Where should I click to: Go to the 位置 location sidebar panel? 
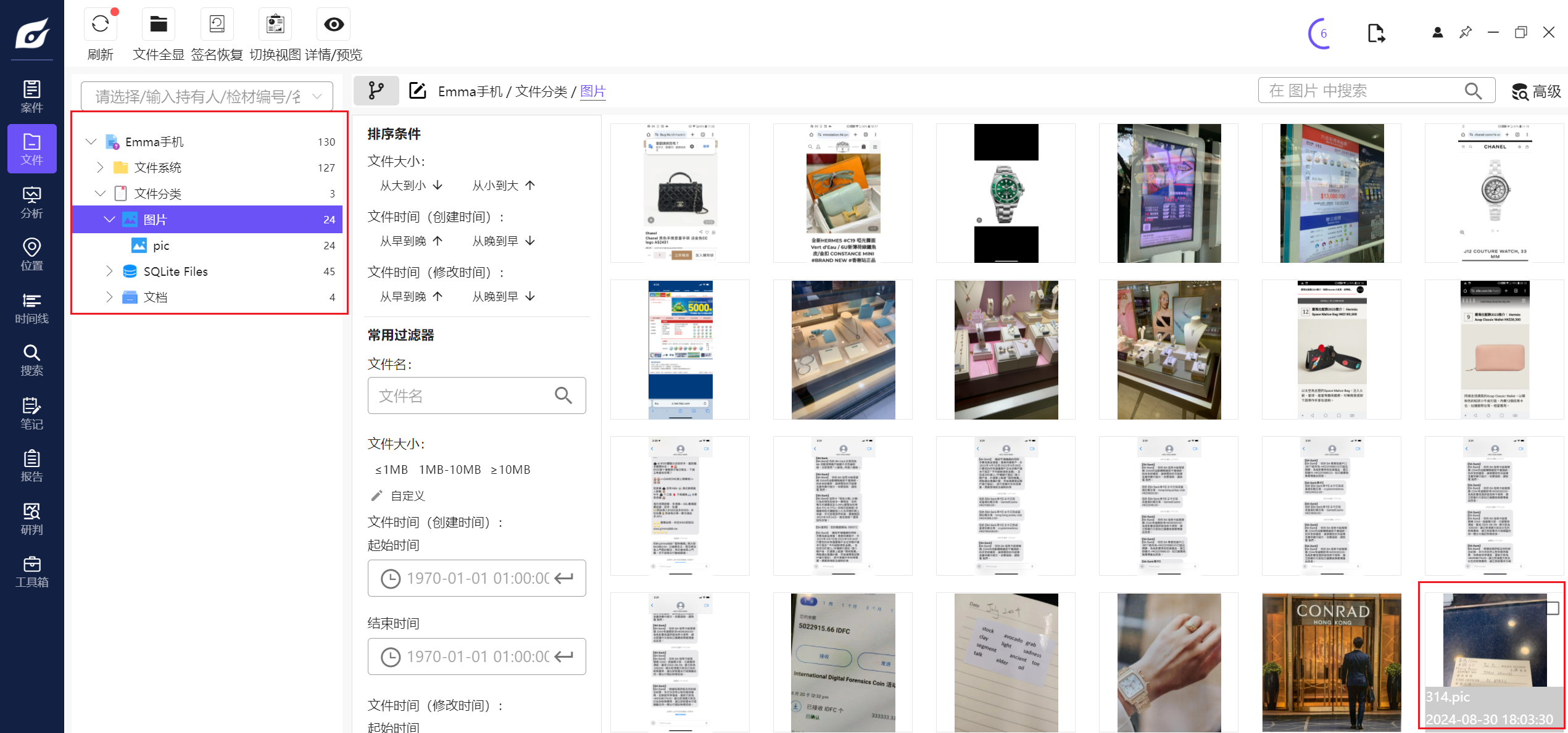point(31,255)
